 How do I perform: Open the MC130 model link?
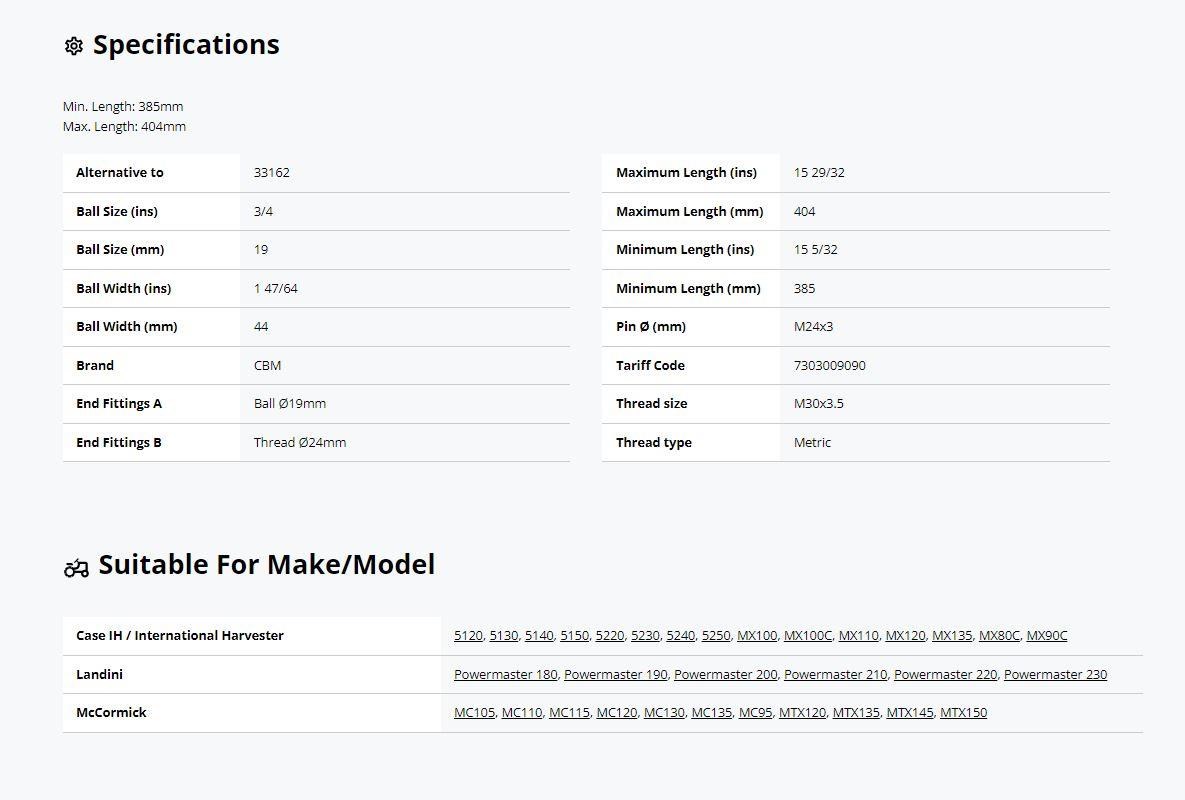(664, 712)
